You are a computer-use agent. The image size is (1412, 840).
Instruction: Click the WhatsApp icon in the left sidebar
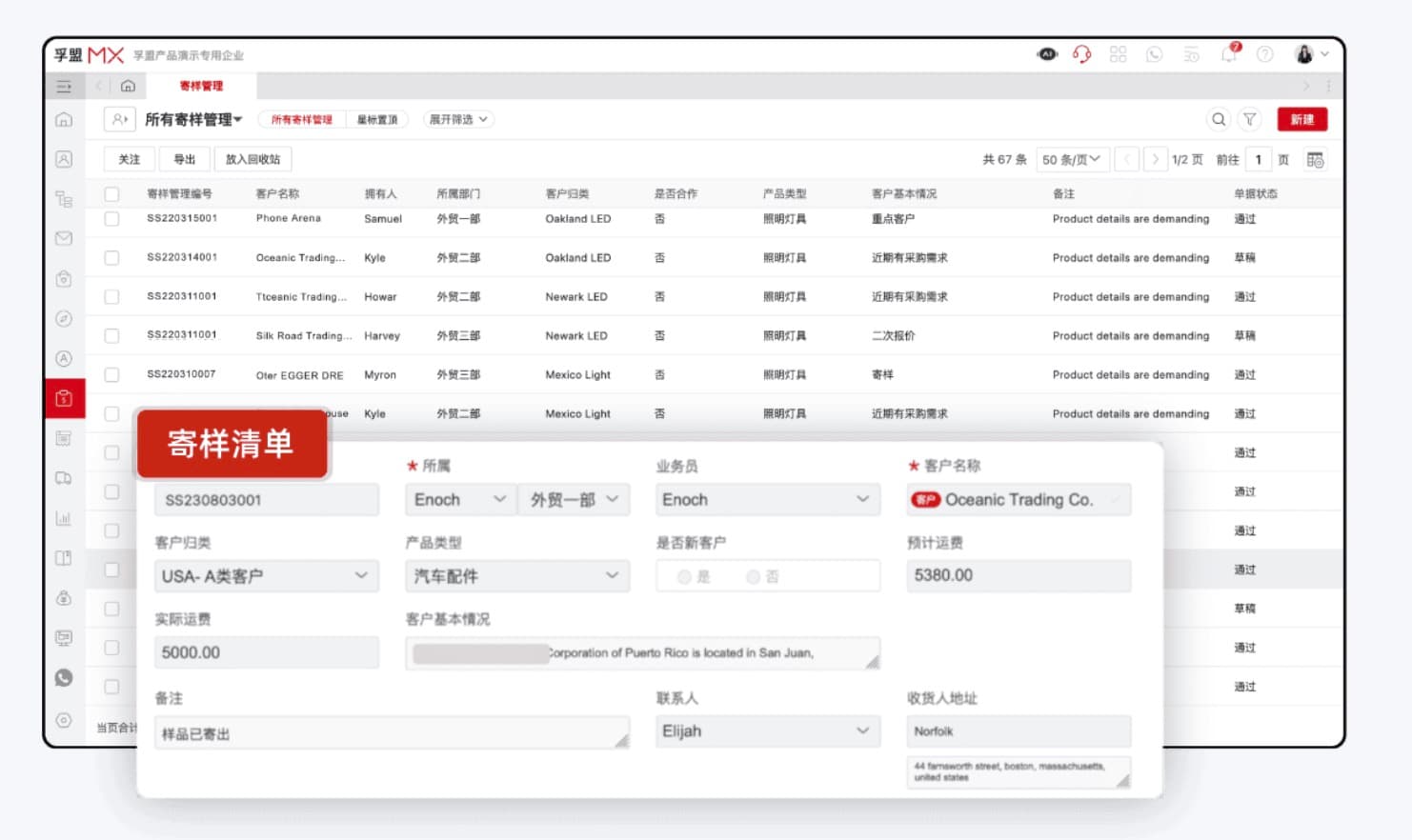tap(64, 678)
